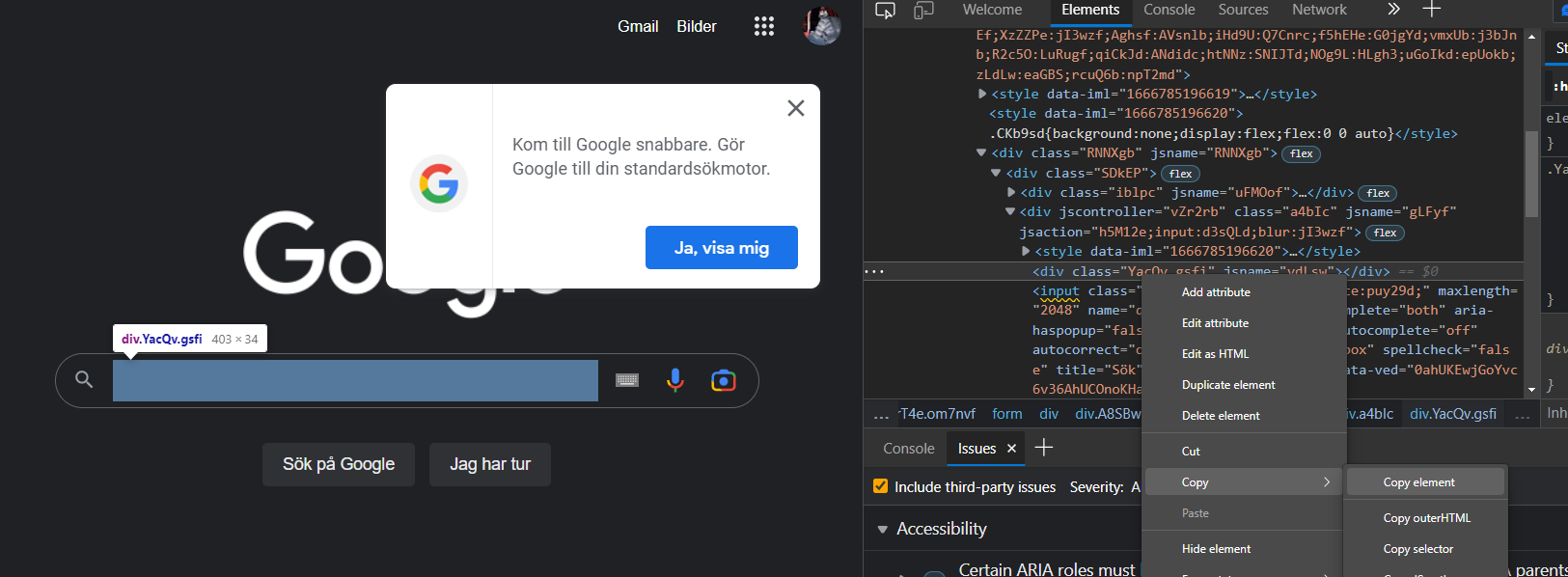Click the voice search microphone icon
1568x577 pixels.
pos(675,380)
